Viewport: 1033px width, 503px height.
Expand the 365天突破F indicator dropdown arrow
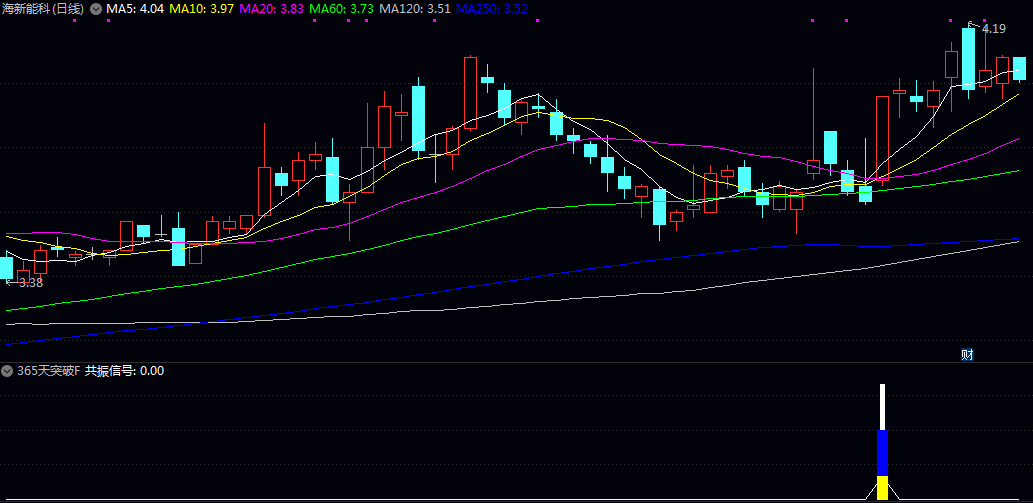pos(8,371)
